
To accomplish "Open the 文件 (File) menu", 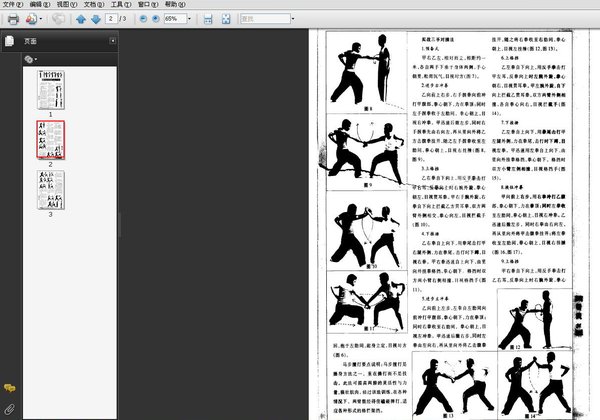I will point(13,4).
